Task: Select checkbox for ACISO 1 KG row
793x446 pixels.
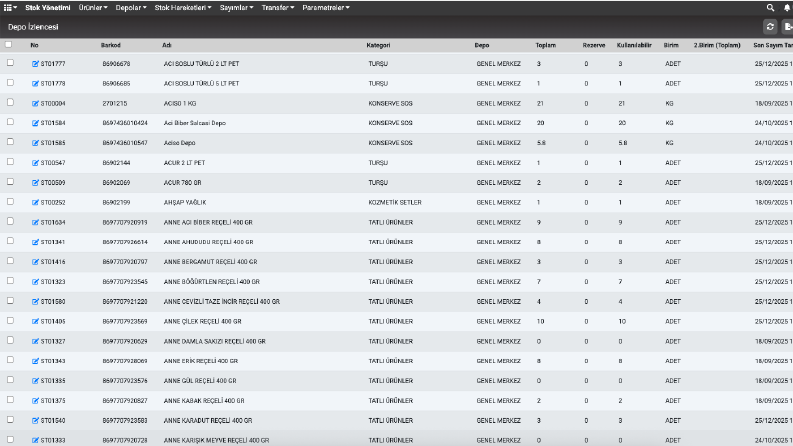Action: click(10, 102)
